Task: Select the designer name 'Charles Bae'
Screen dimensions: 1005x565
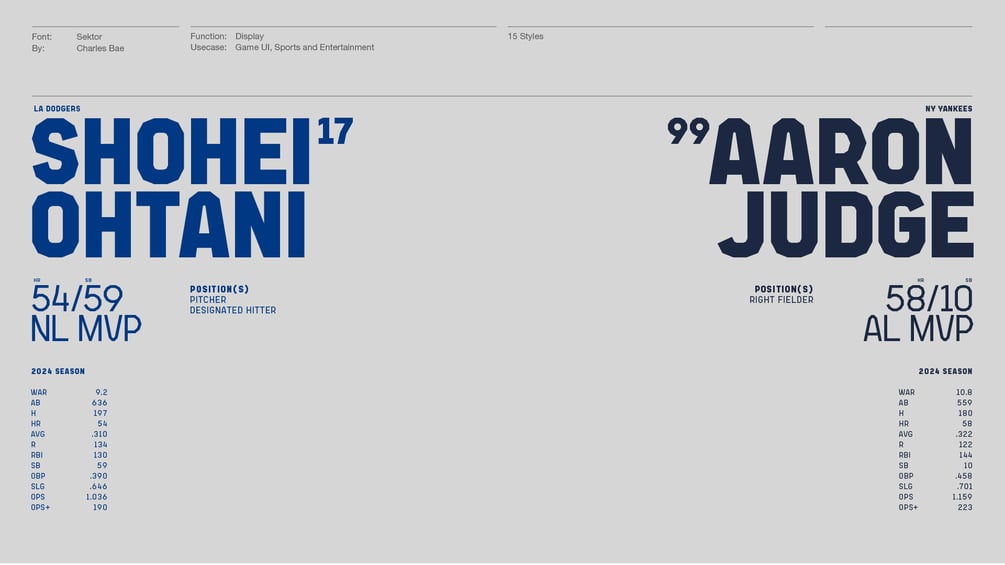Action: click(x=100, y=48)
